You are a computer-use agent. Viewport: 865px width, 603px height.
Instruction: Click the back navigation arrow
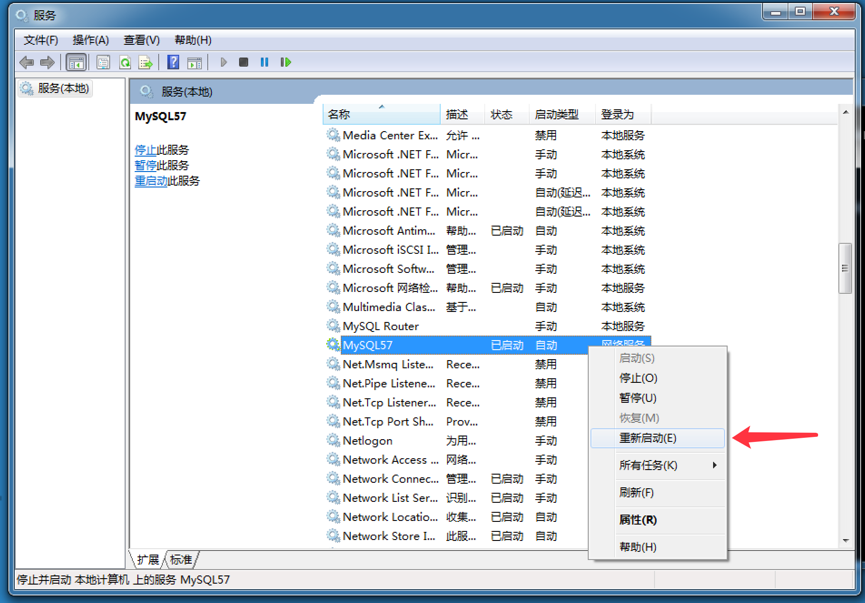27,62
